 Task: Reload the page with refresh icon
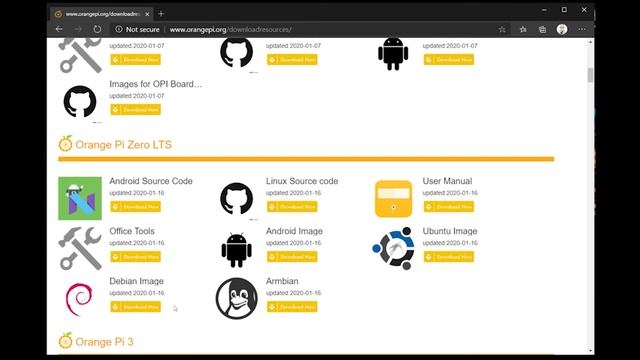point(97,29)
